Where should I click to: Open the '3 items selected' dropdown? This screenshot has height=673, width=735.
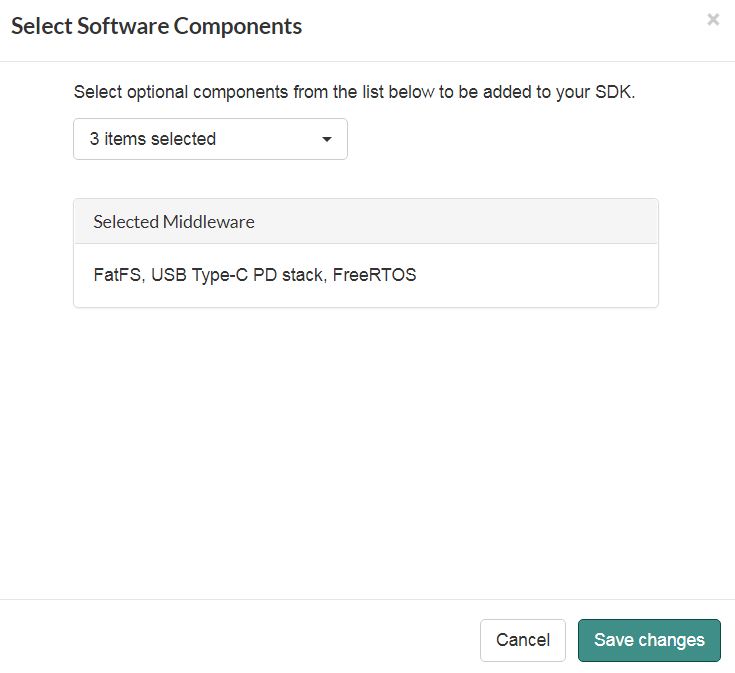coord(210,139)
